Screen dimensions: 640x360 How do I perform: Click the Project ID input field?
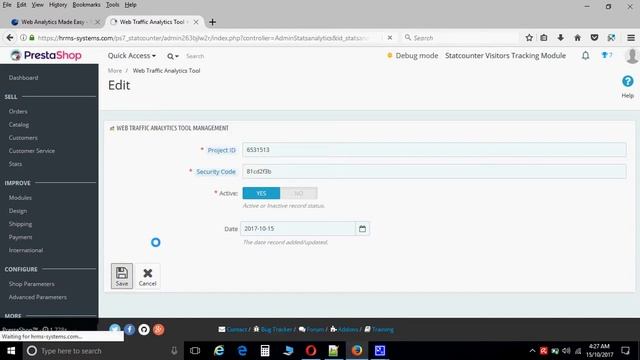434,150
